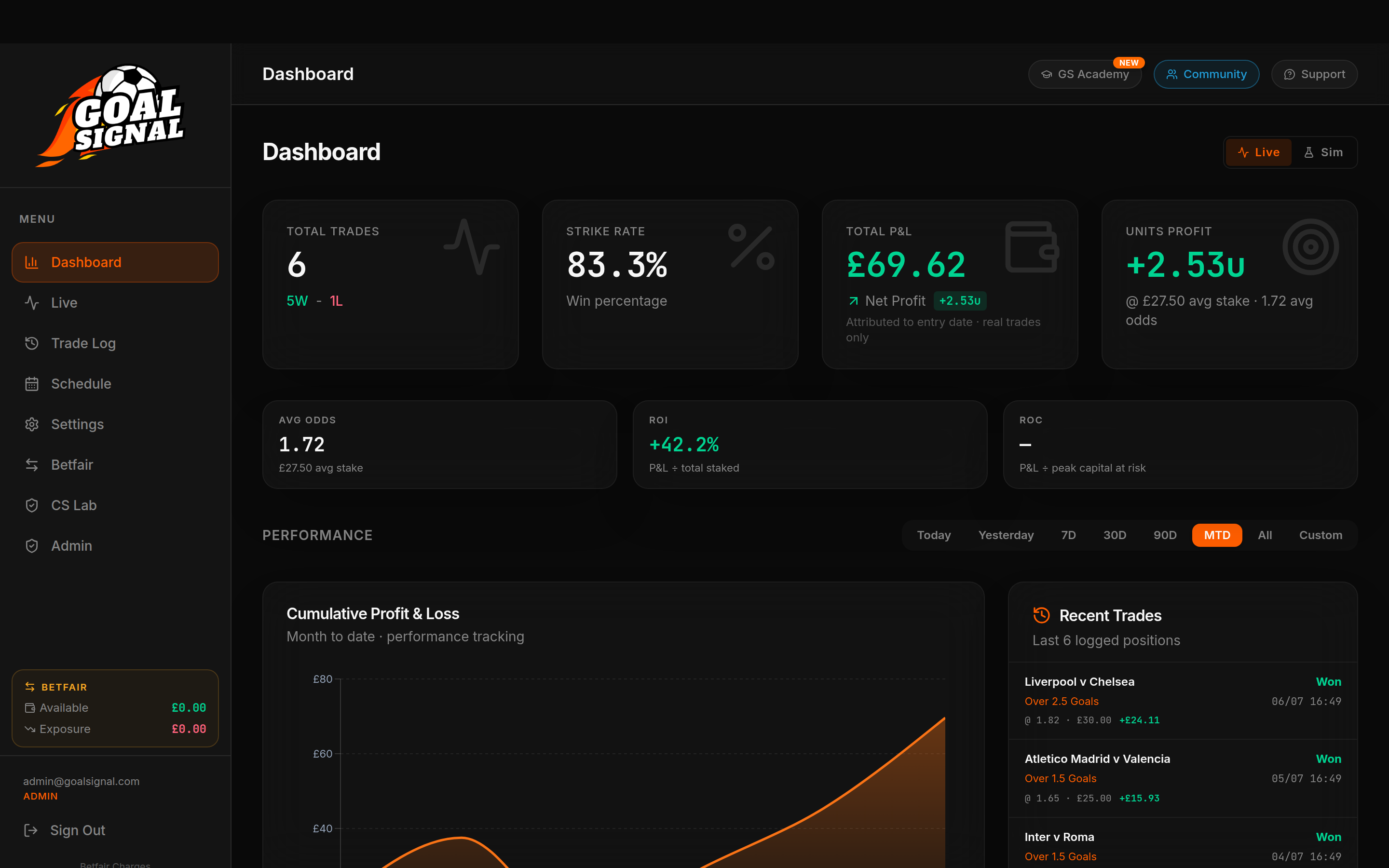Viewport: 1389px width, 868px height.
Task: Click the Trade Log history icon
Action: point(31,343)
